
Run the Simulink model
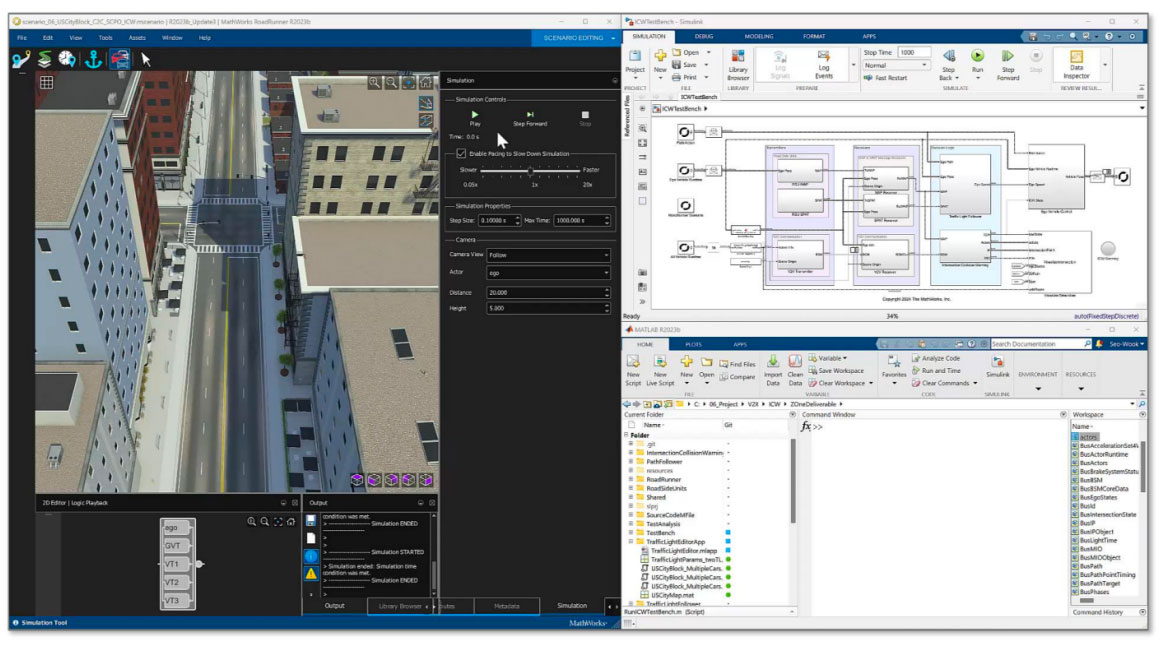tap(978, 62)
